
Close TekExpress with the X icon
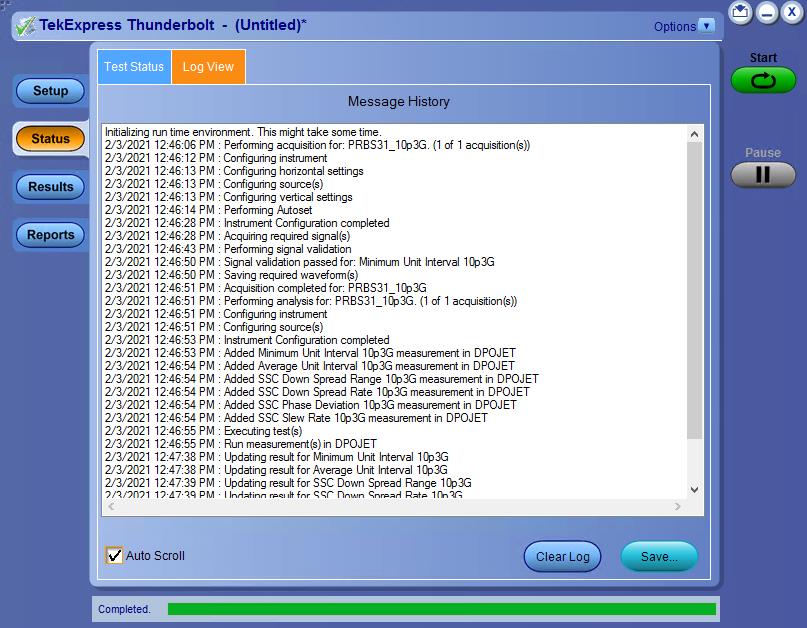792,13
